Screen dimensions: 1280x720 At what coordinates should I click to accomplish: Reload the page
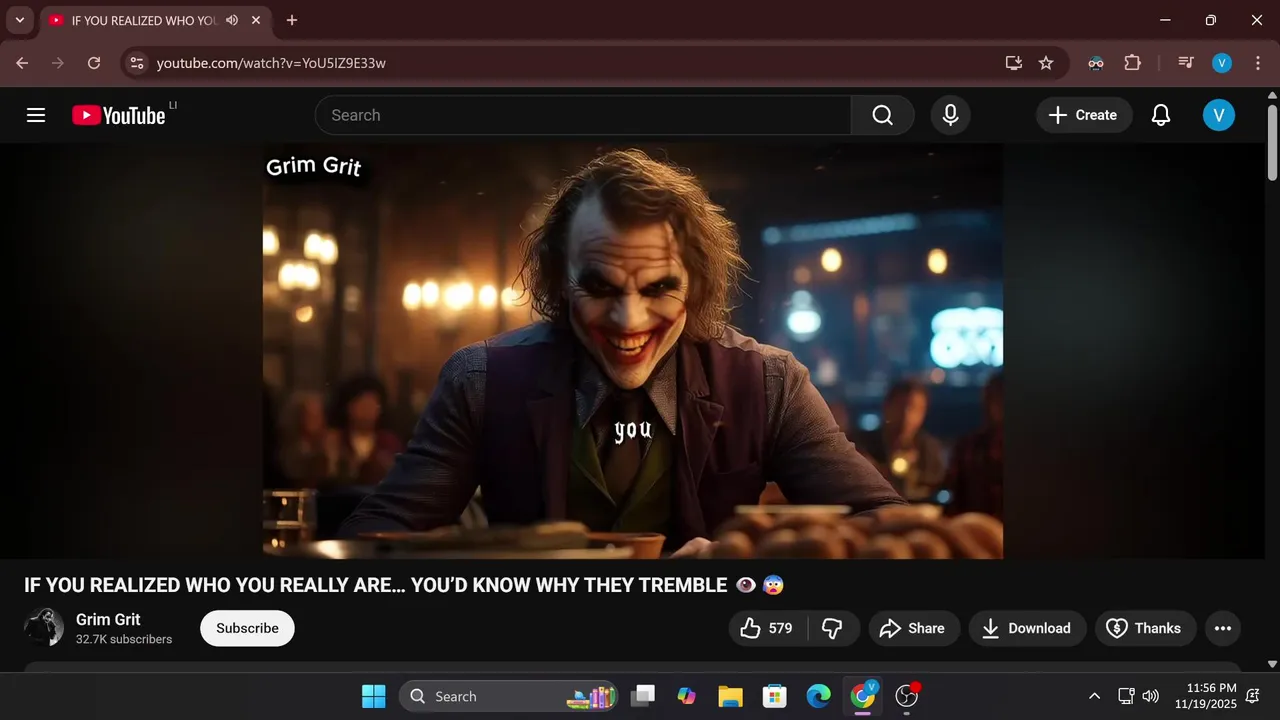(x=94, y=63)
